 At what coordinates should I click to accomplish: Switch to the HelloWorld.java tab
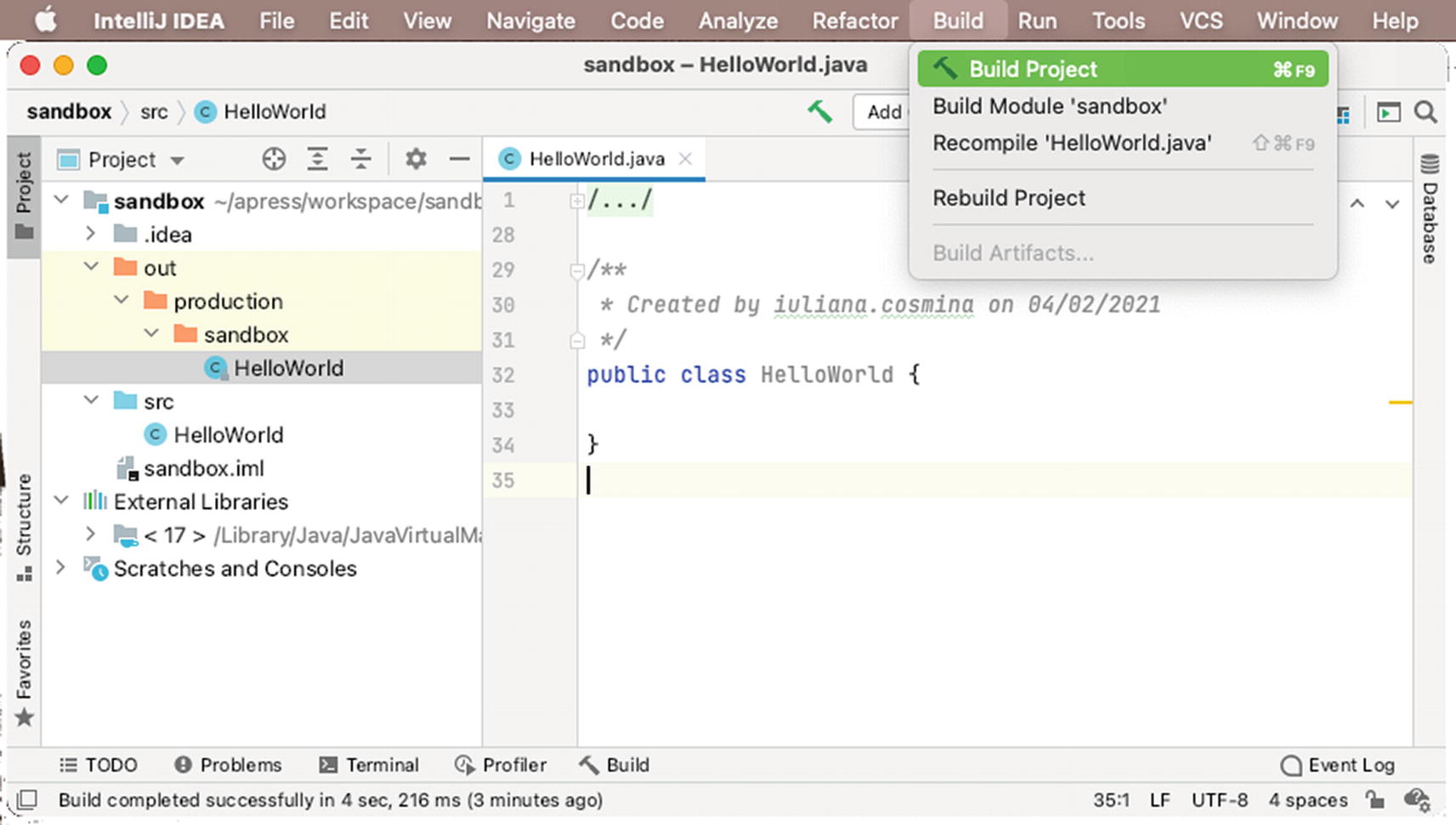coord(595,159)
